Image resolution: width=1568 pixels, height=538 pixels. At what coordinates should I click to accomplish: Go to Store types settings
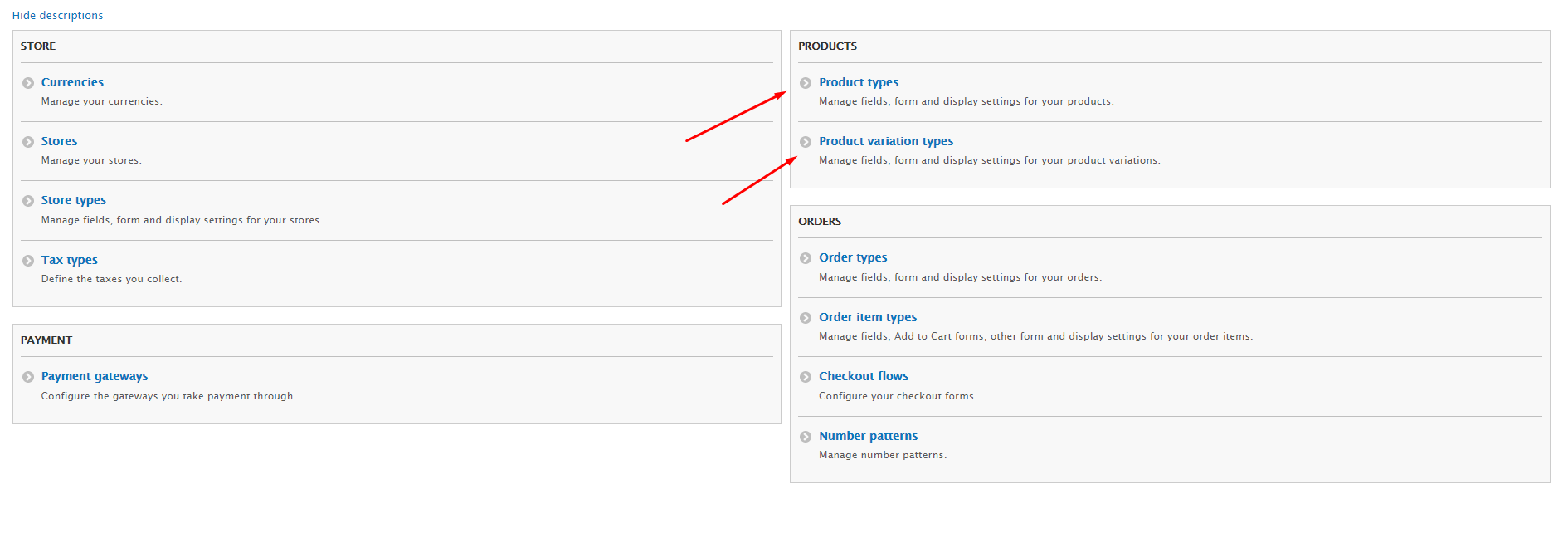[x=74, y=200]
